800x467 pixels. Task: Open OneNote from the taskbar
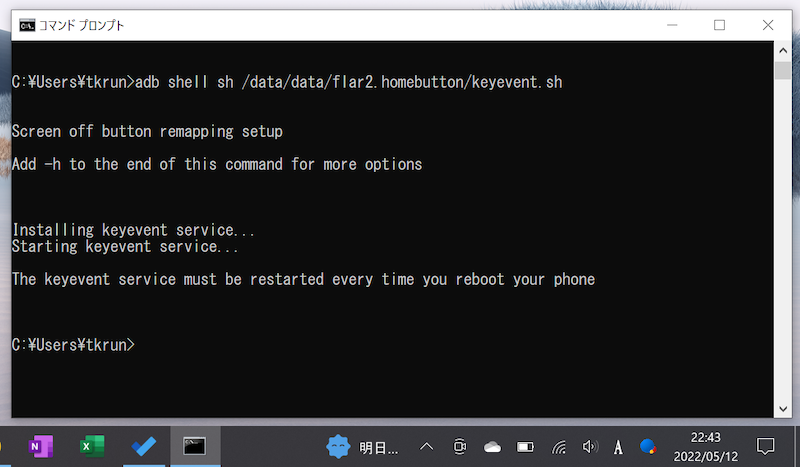click(x=41, y=446)
